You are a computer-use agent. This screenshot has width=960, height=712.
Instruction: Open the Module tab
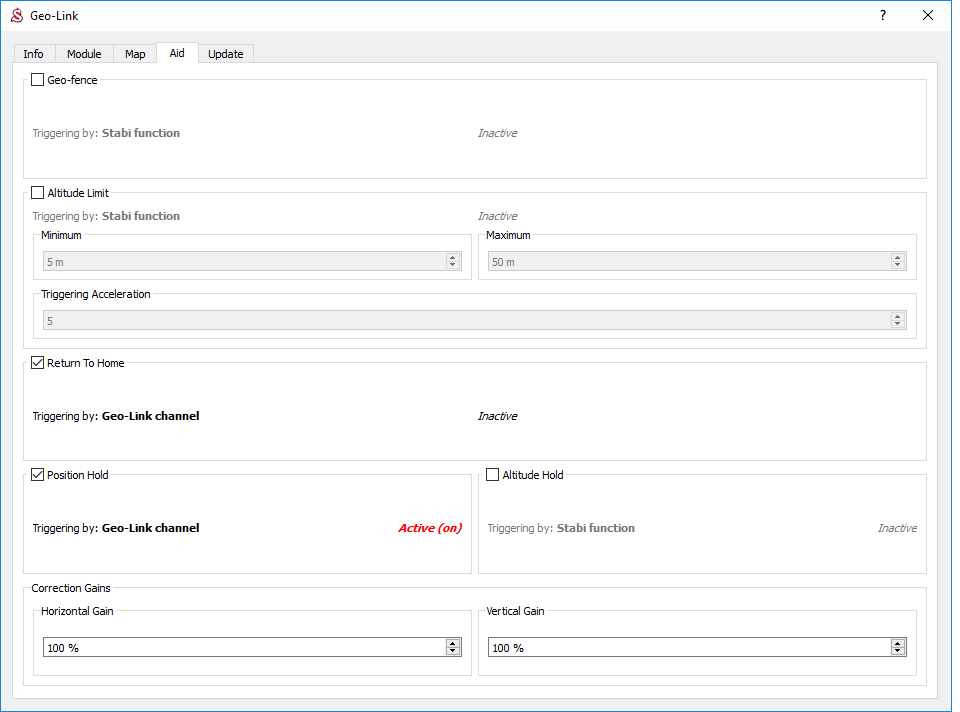pyautogui.click(x=84, y=54)
